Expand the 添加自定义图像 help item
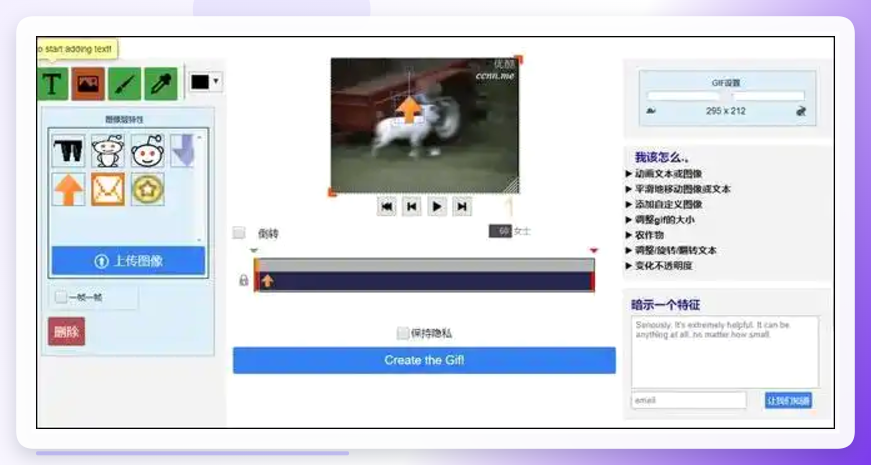871x465 pixels. [x=664, y=204]
